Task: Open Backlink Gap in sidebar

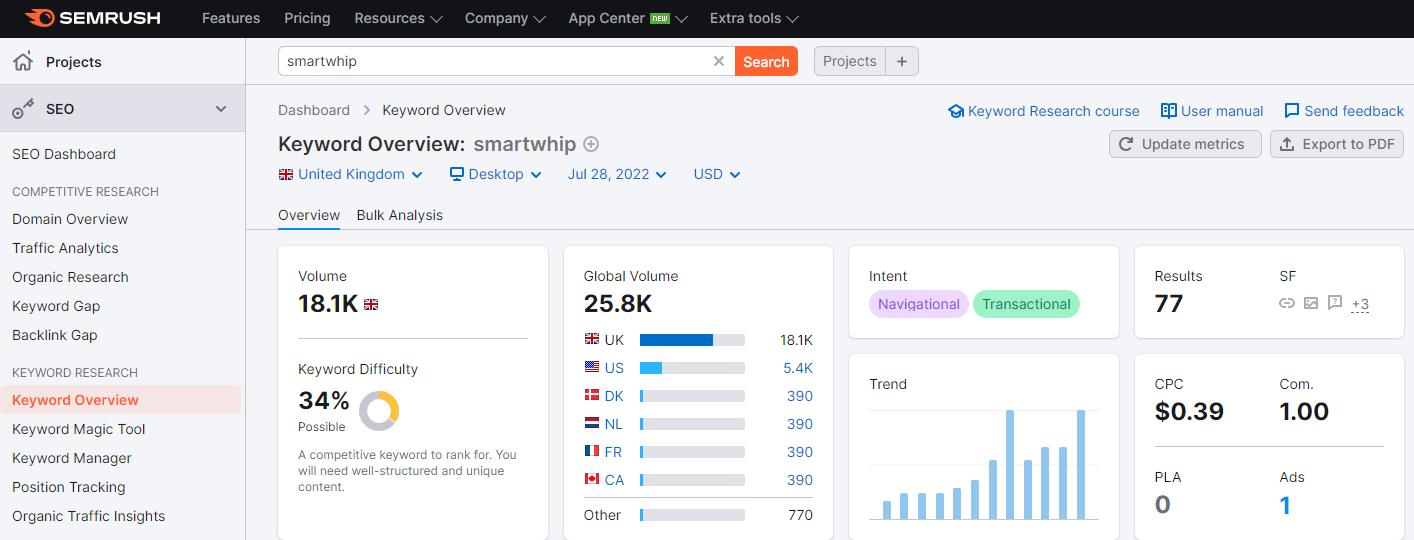Action: (x=55, y=335)
